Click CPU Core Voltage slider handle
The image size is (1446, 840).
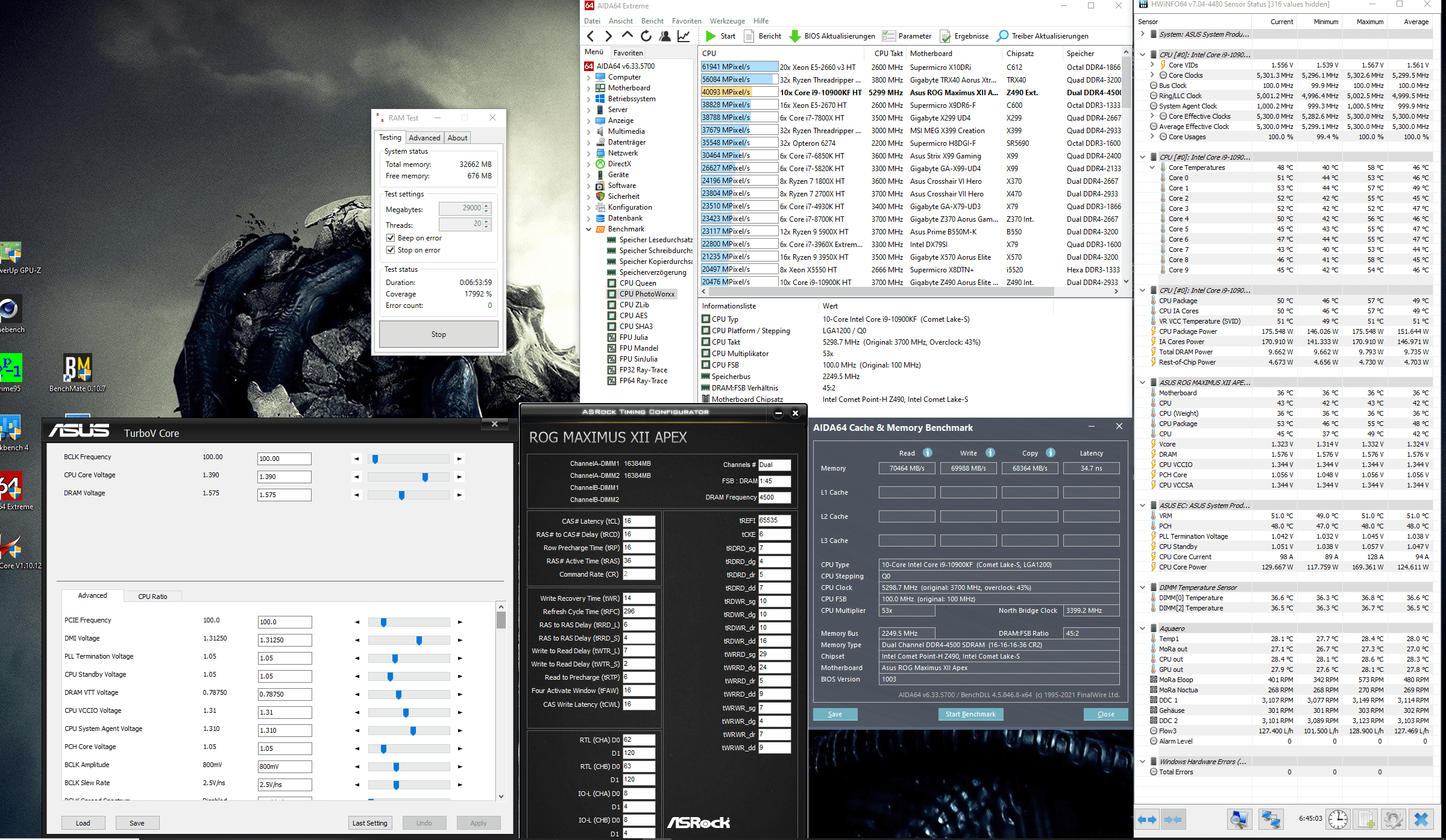point(425,477)
